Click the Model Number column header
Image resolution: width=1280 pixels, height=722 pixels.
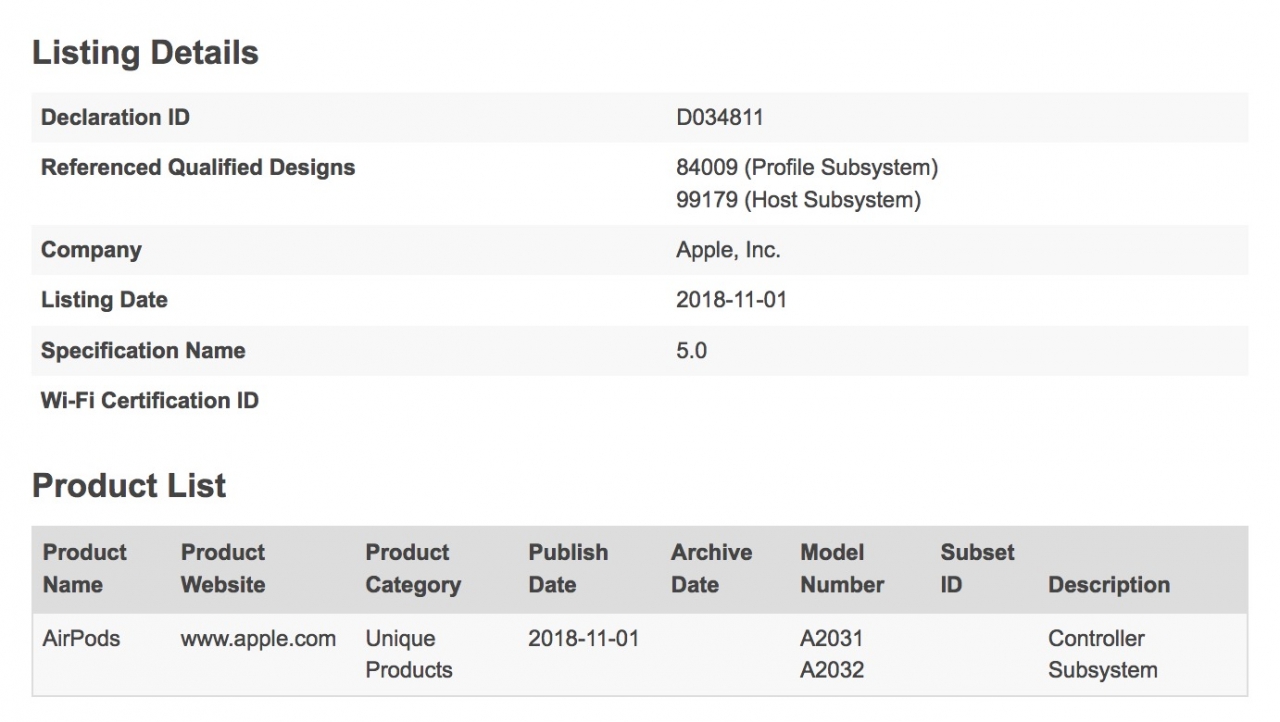(x=842, y=568)
